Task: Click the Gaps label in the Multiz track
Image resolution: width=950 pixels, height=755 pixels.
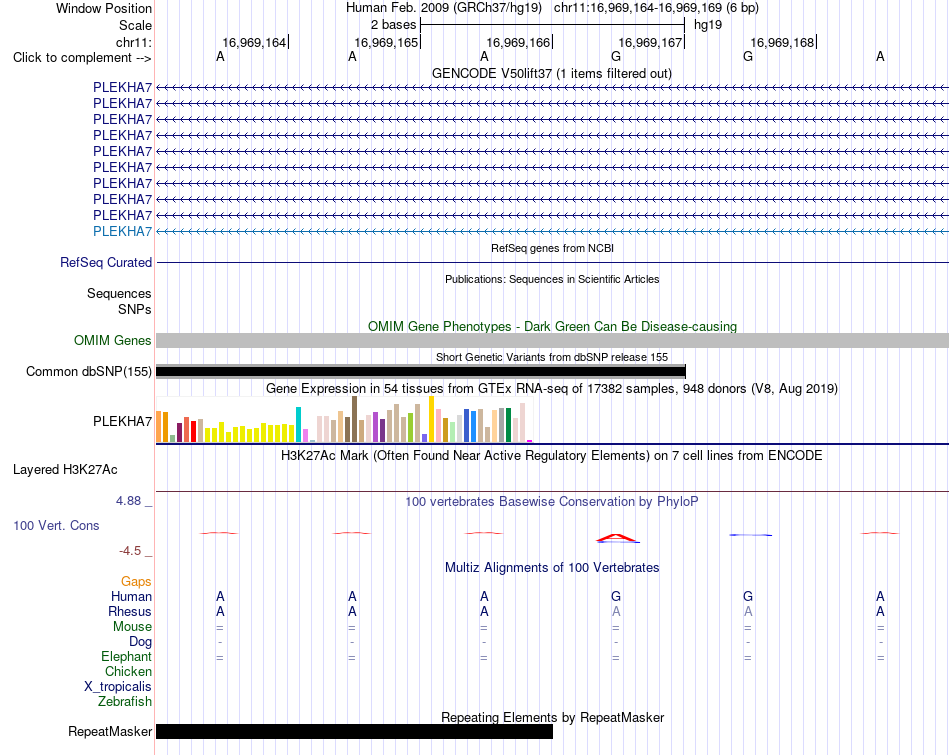Action: pyautogui.click(x=136, y=582)
